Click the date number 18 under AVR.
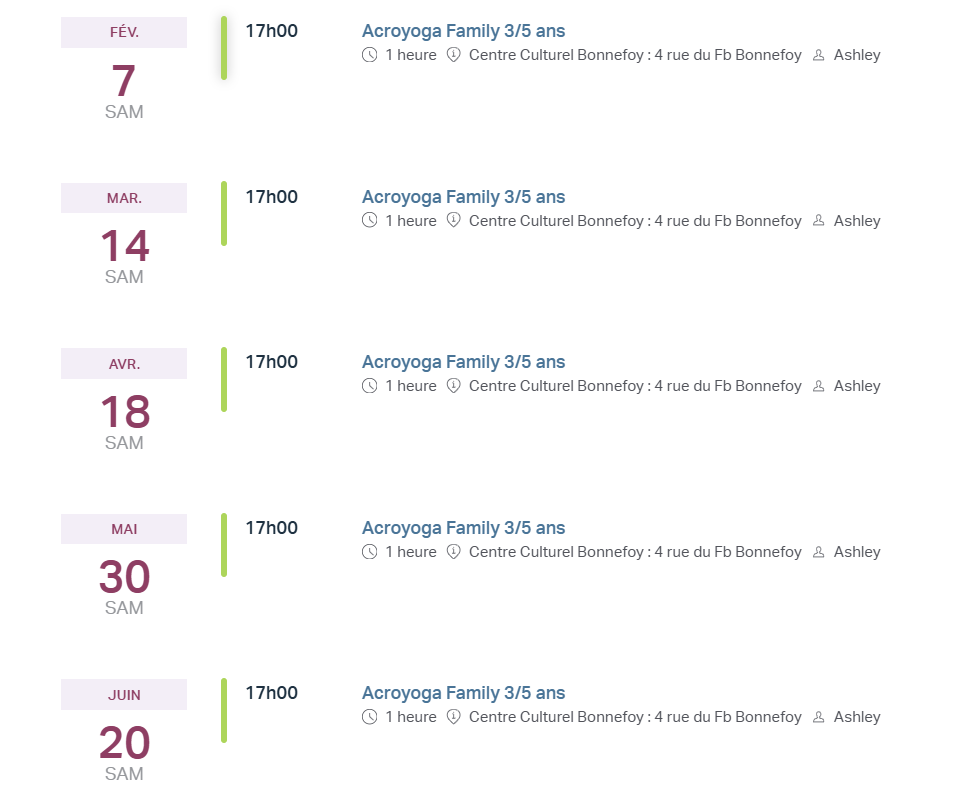Image resolution: width=963 pixels, height=794 pixels. [x=125, y=412]
